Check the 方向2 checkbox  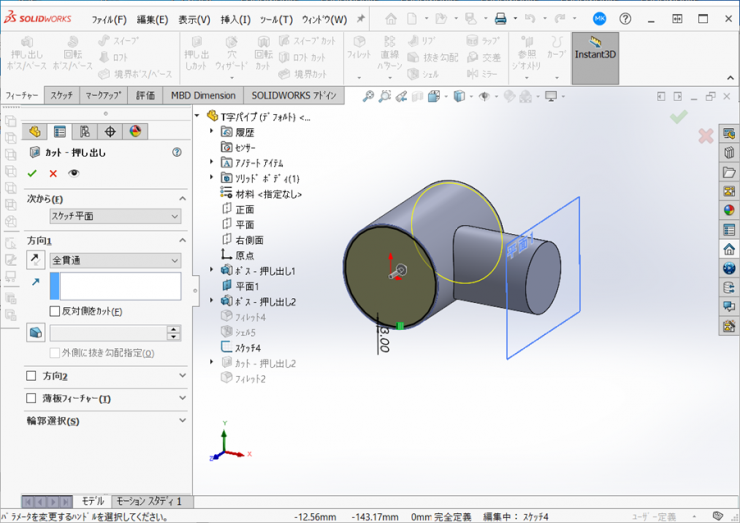(32, 376)
